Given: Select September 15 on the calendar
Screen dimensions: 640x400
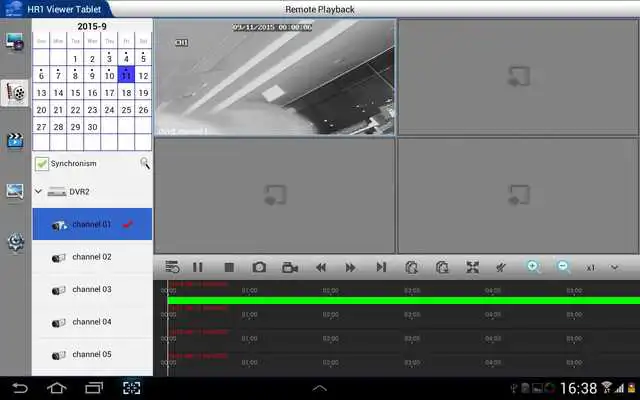Looking at the screenshot, I should (x=75, y=92).
